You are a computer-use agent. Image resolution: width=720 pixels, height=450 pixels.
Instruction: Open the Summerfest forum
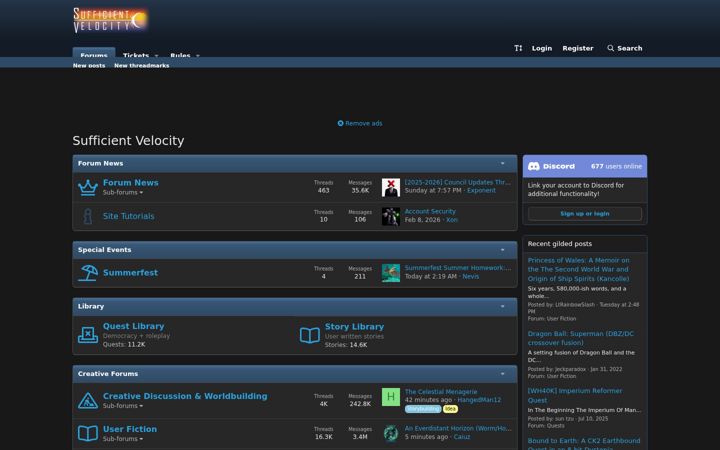[x=130, y=272]
